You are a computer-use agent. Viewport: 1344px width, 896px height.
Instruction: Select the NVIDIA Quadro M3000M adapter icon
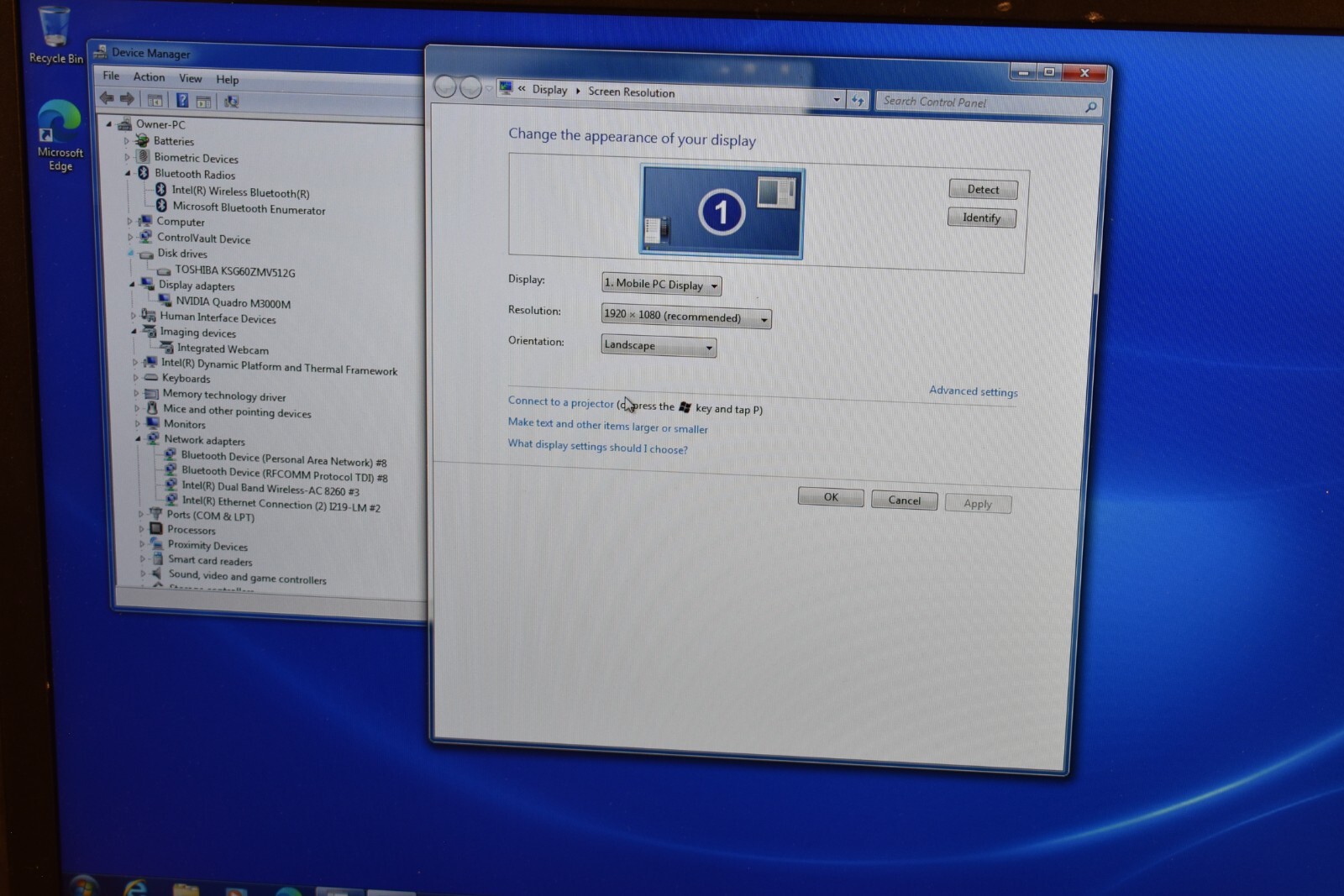pos(165,301)
